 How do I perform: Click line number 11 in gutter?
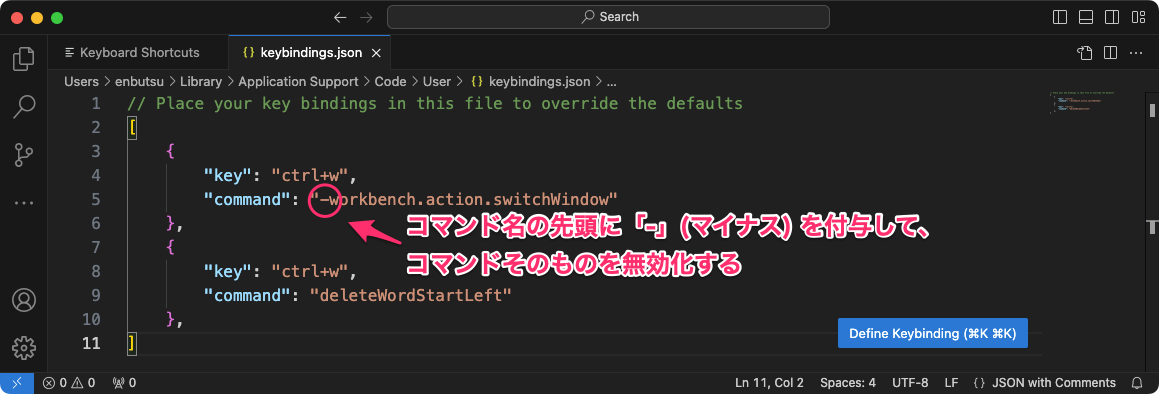click(91, 343)
